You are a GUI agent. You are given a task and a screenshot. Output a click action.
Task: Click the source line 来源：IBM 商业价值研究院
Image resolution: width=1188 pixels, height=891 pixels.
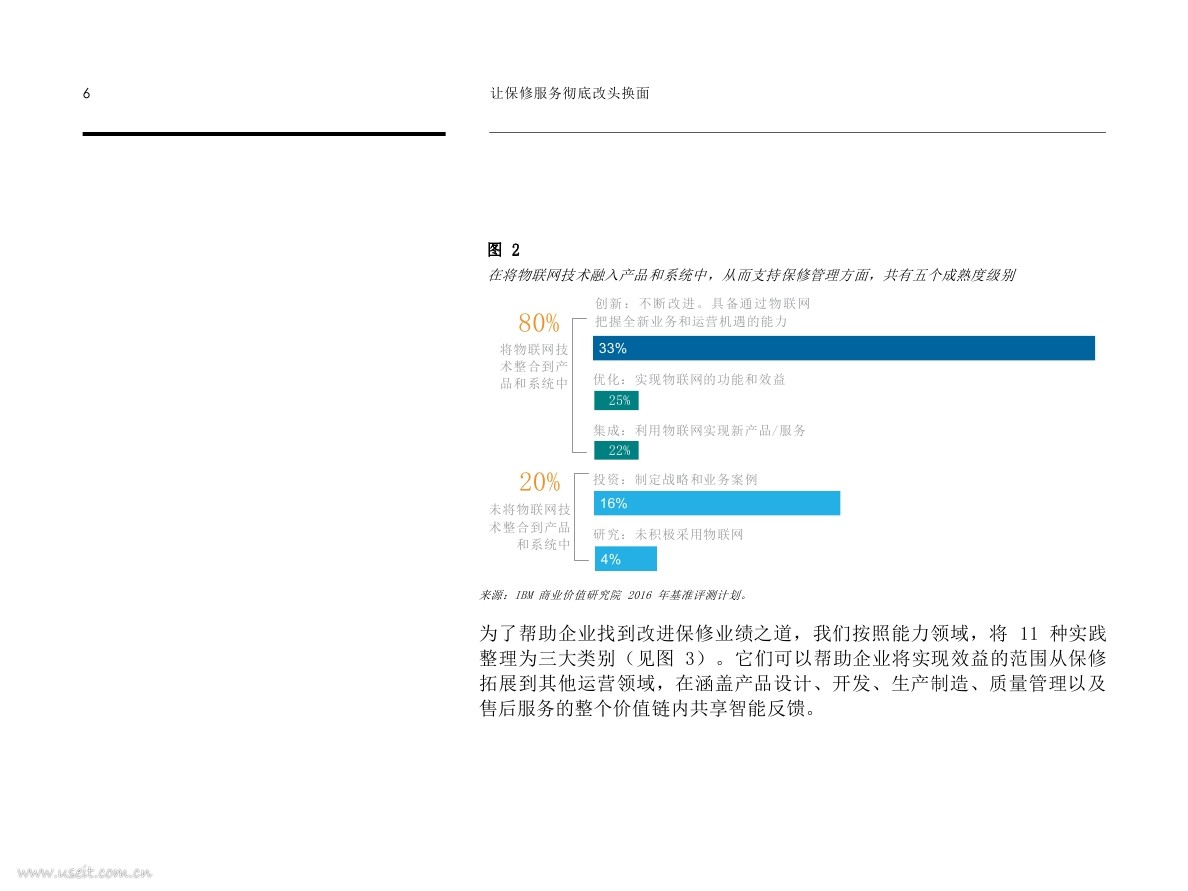point(614,596)
